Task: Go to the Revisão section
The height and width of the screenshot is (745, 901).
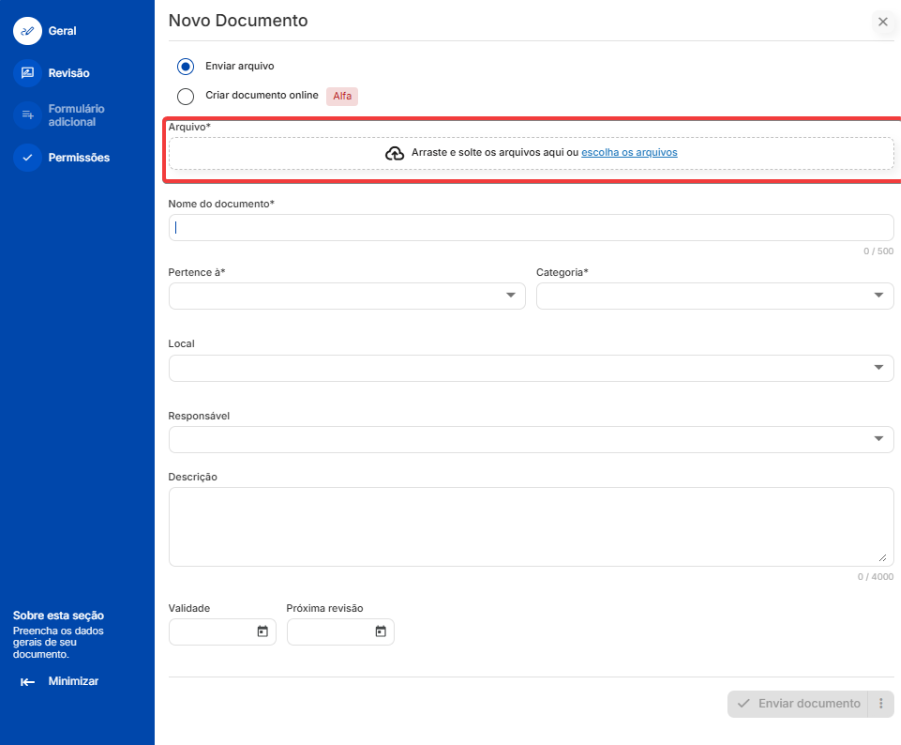Action: [69, 73]
